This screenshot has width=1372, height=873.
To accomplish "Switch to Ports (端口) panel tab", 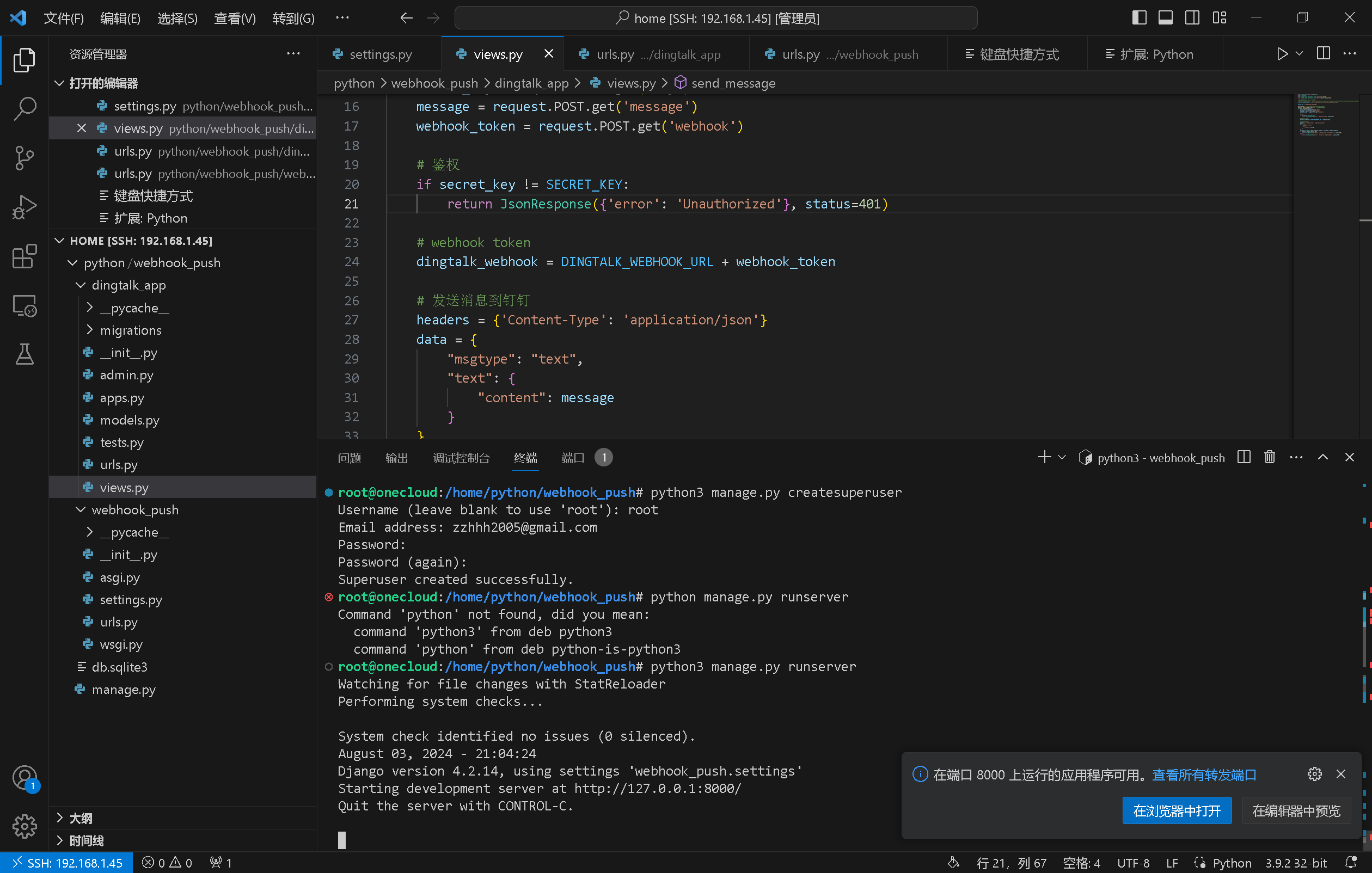I will click(x=573, y=458).
